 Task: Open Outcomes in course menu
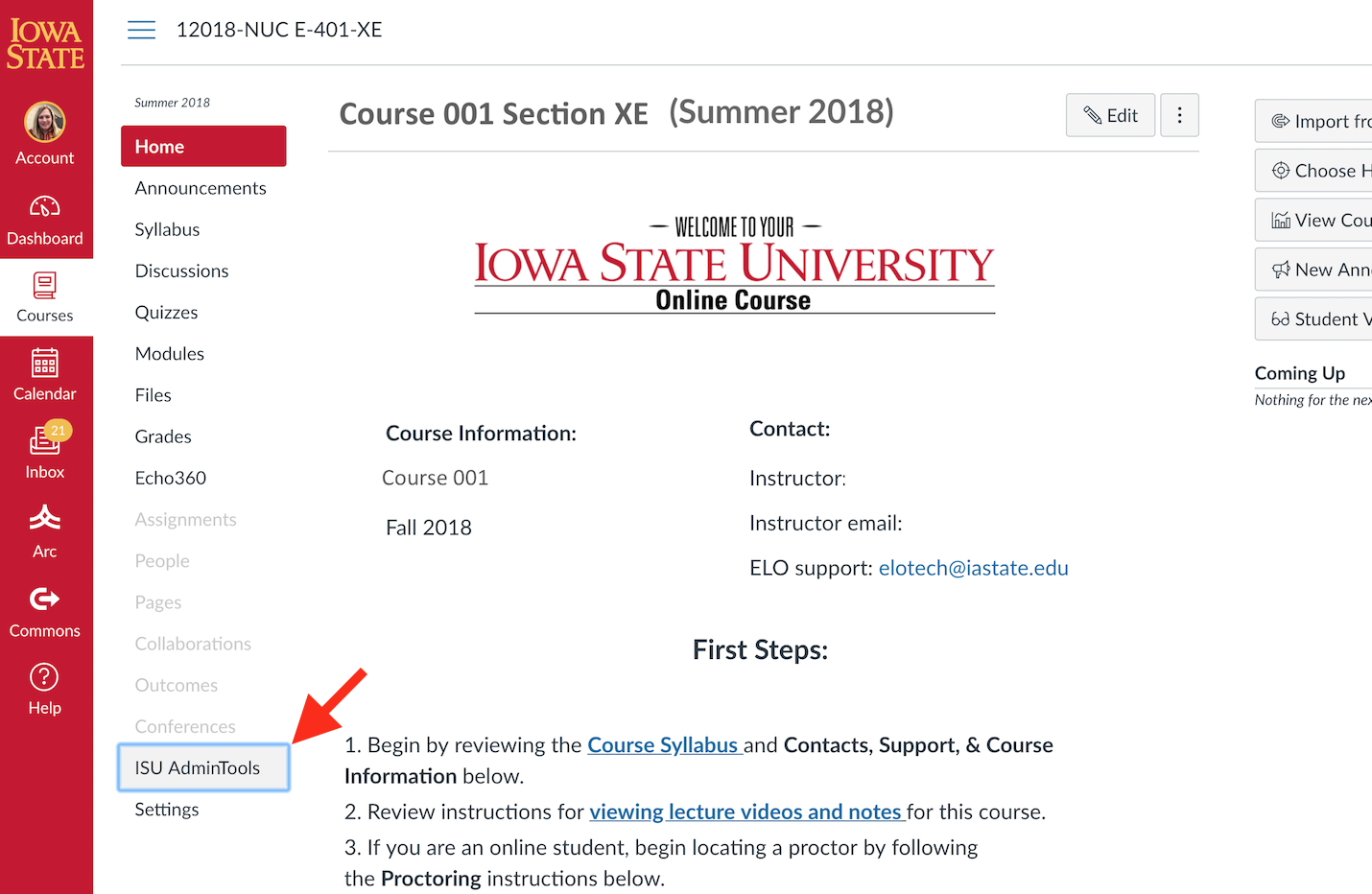tap(176, 685)
